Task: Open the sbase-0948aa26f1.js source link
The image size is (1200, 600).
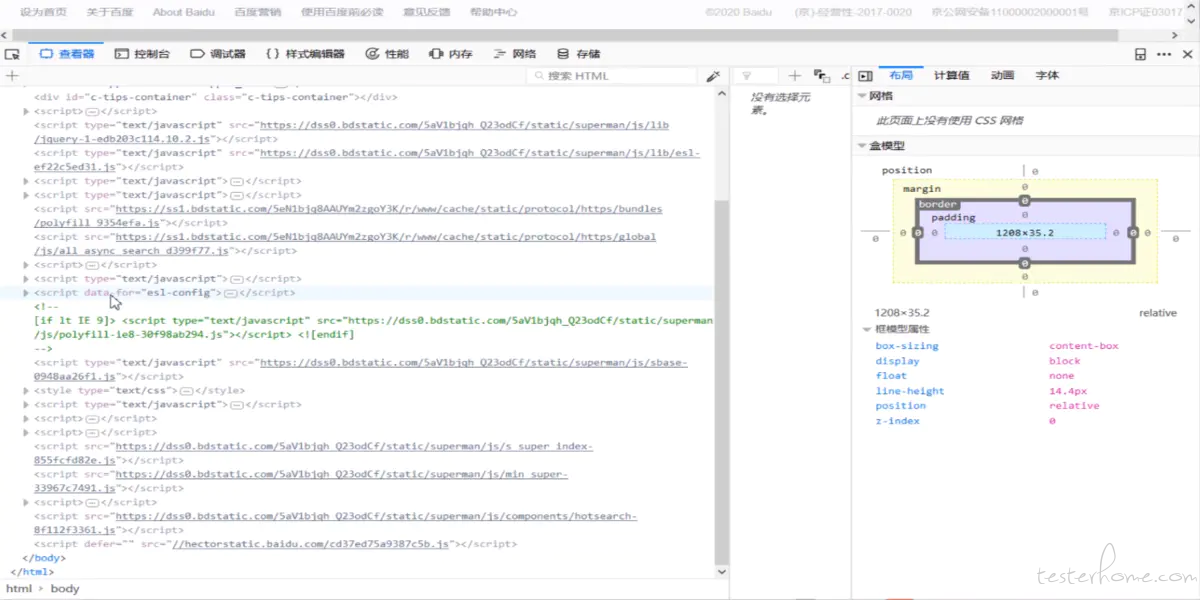Action: pyautogui.click(x=360, y=369)
